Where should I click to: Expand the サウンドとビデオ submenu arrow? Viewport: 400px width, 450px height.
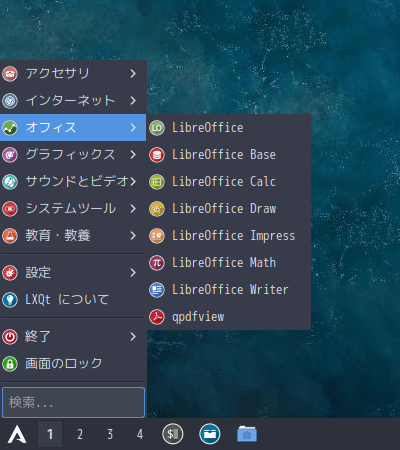133,181
